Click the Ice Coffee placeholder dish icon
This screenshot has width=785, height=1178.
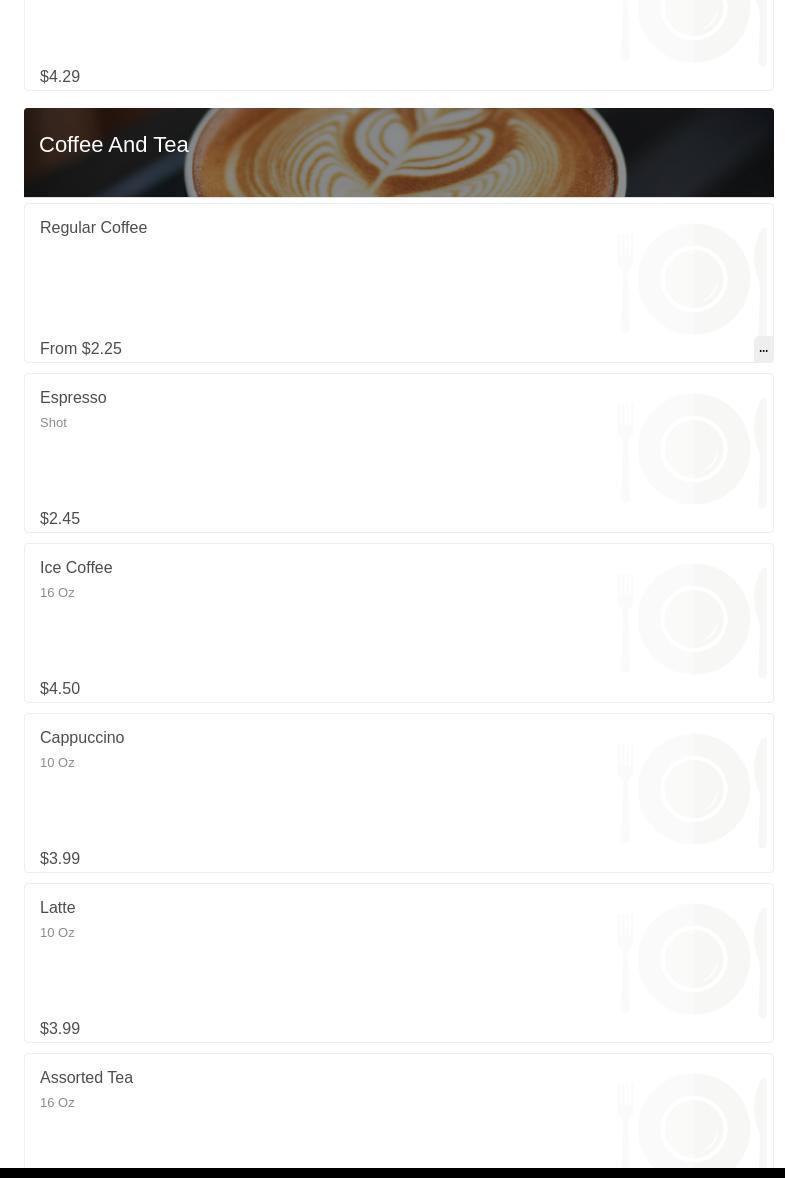(x=693, y=619)
